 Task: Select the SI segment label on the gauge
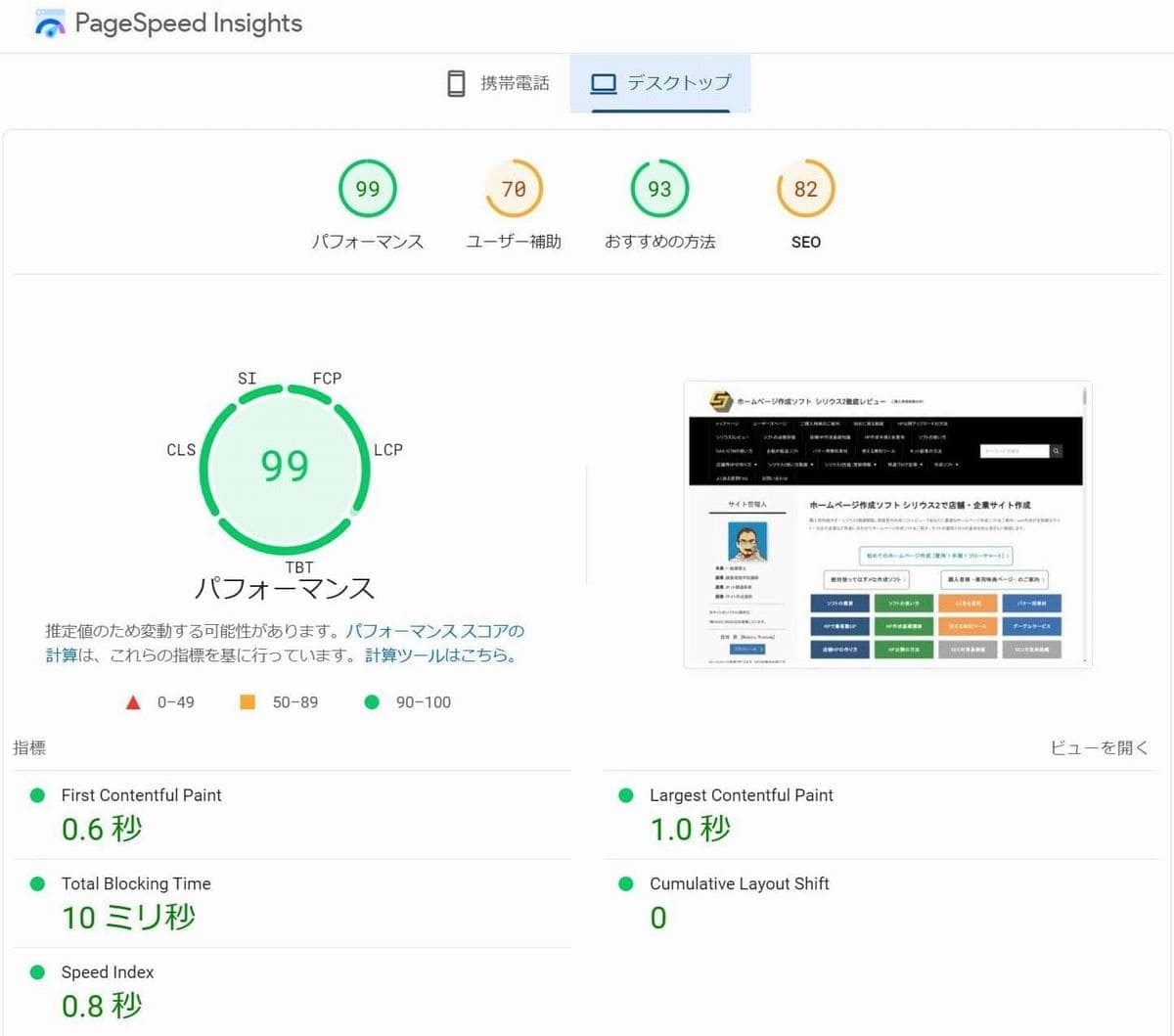click(x=247, y=378)
